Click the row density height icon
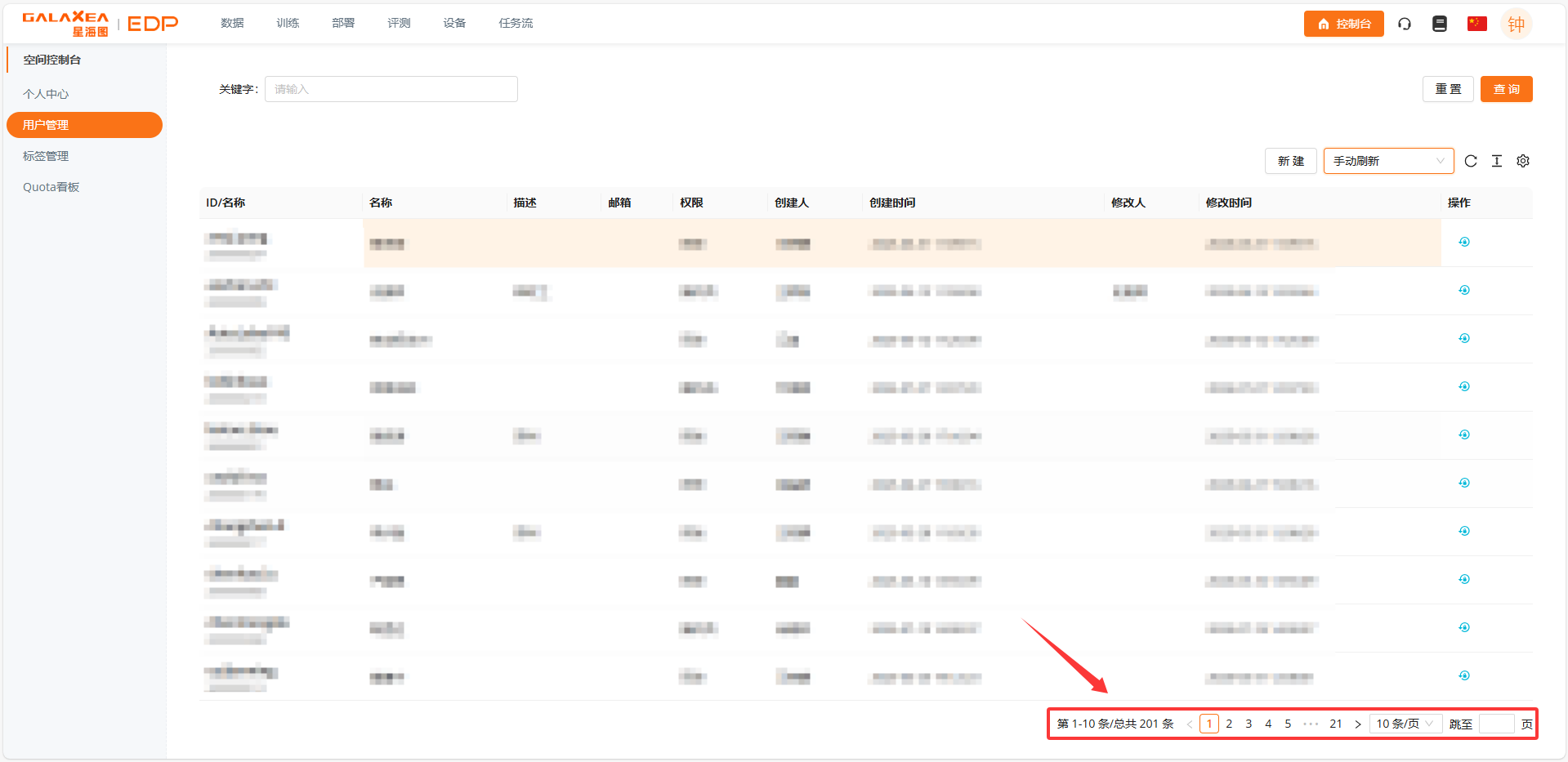This screenshot has height=762, width=1568. pos(1497,161)
